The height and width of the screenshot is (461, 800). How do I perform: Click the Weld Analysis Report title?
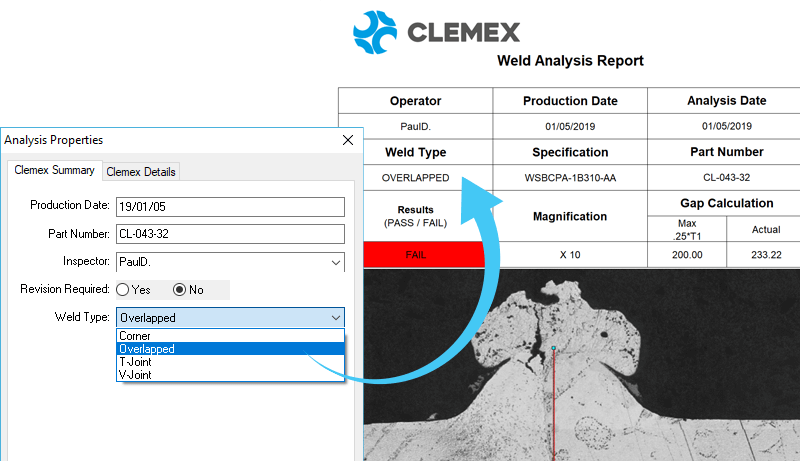(x=570, y=61)
